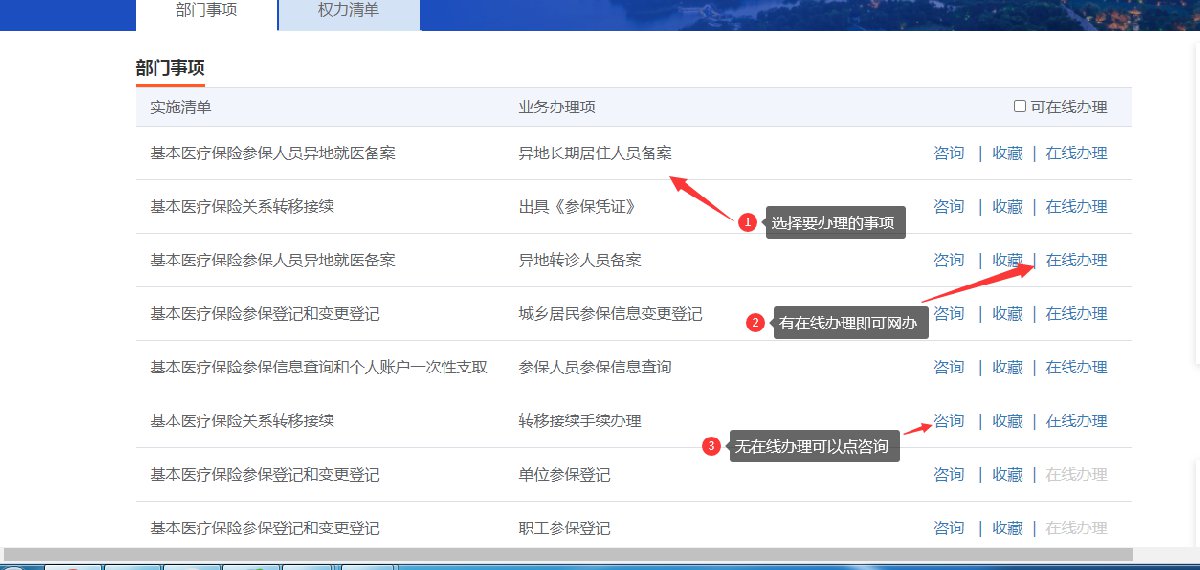Click 基本医疗保险参保登记和变更登记 in the 单位参保登记 row

265,474
